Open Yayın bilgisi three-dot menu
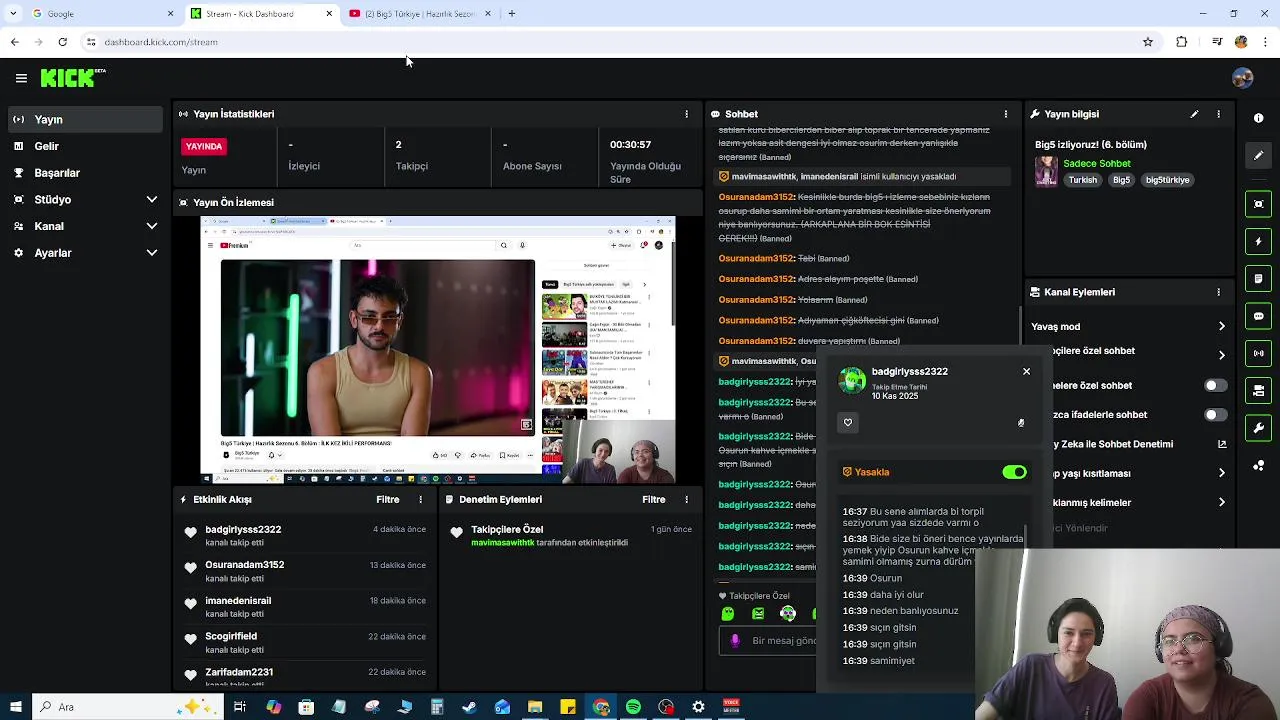 pyautogui.click(x=1218, y=114)
